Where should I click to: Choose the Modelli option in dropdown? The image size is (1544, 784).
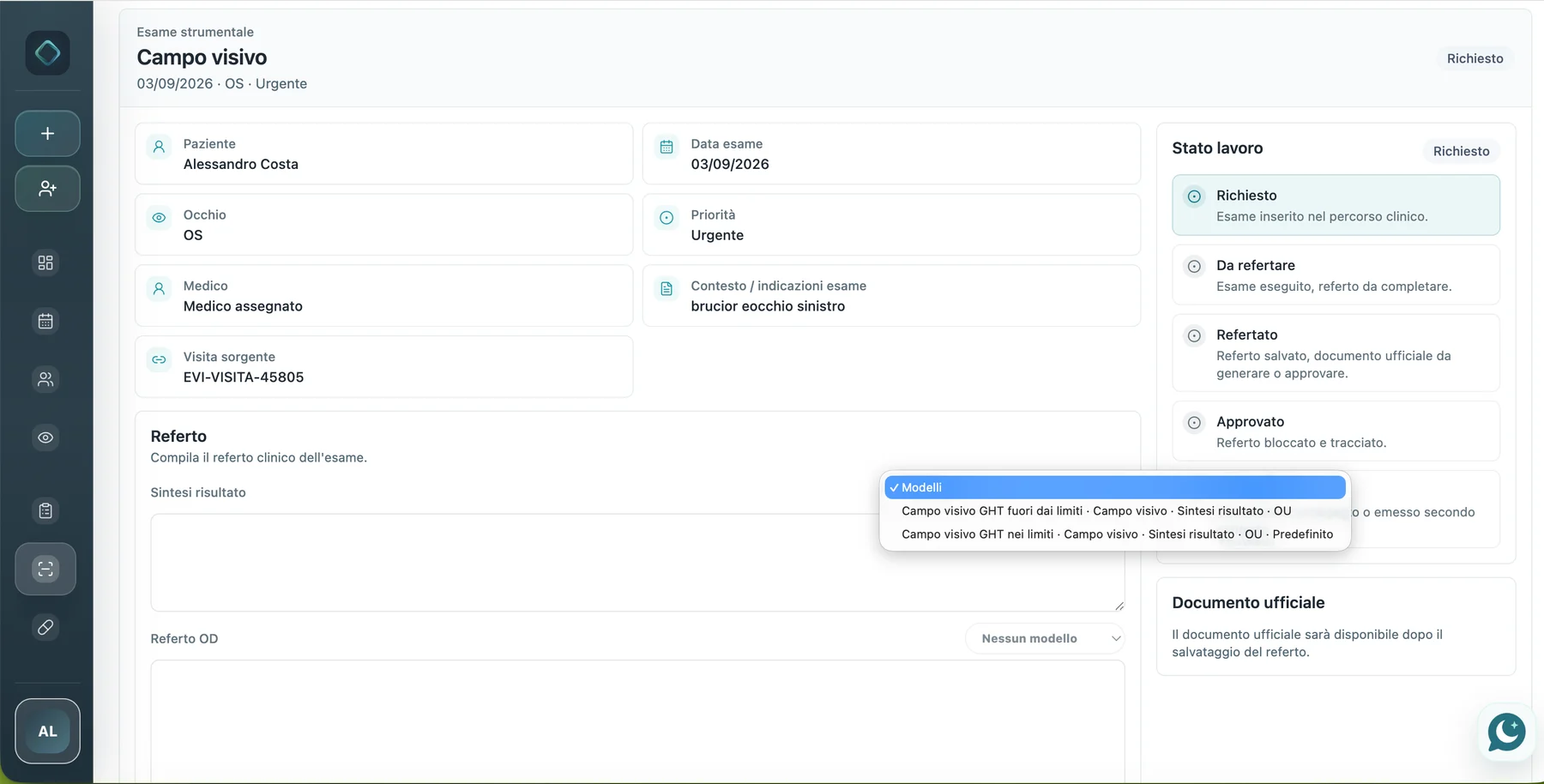1115,487
